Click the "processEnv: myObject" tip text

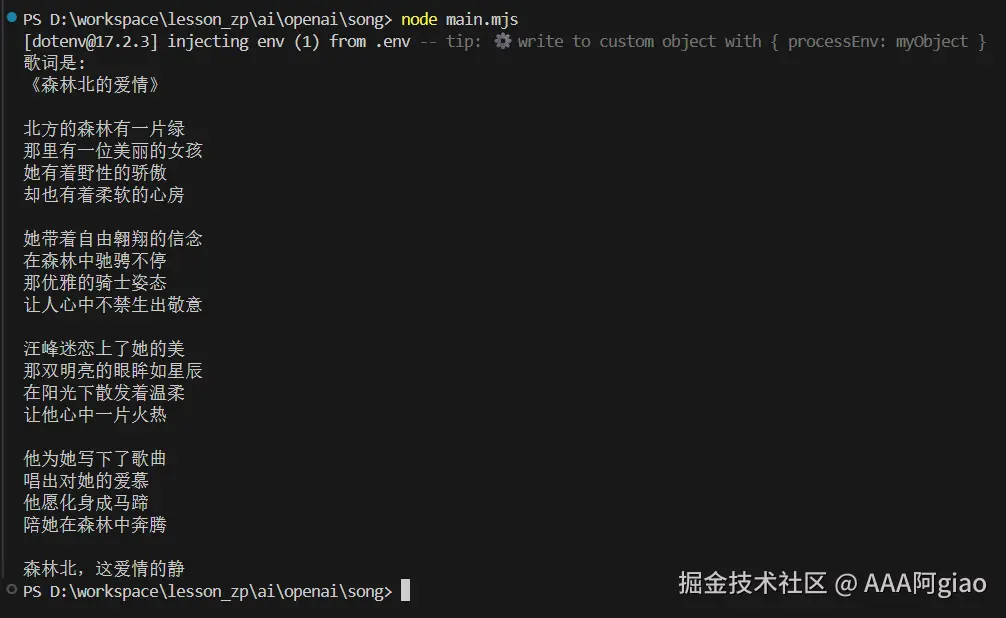click(877, 41)
